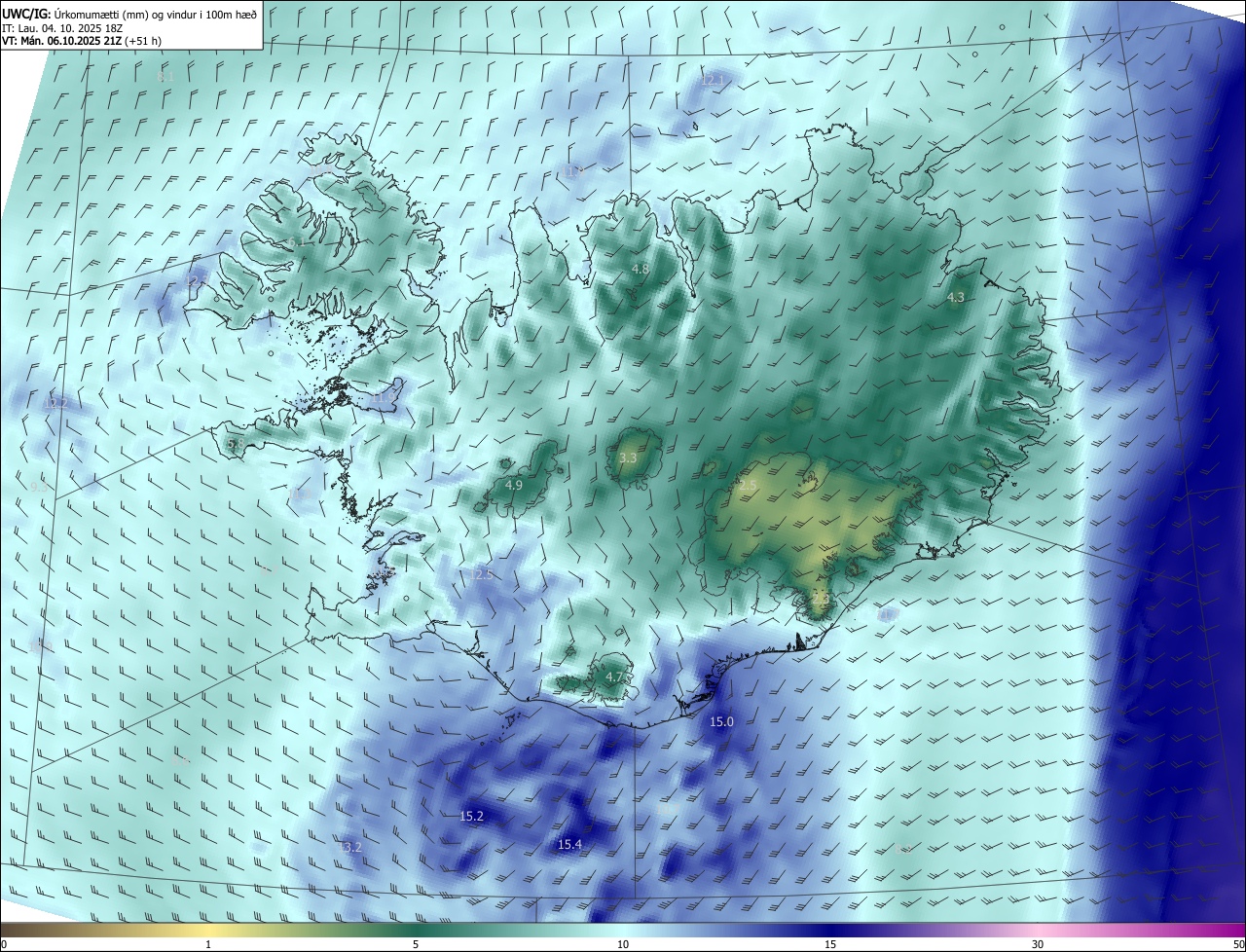
Task: Click the colorbar tick label 5
Action: click(416, 944)
